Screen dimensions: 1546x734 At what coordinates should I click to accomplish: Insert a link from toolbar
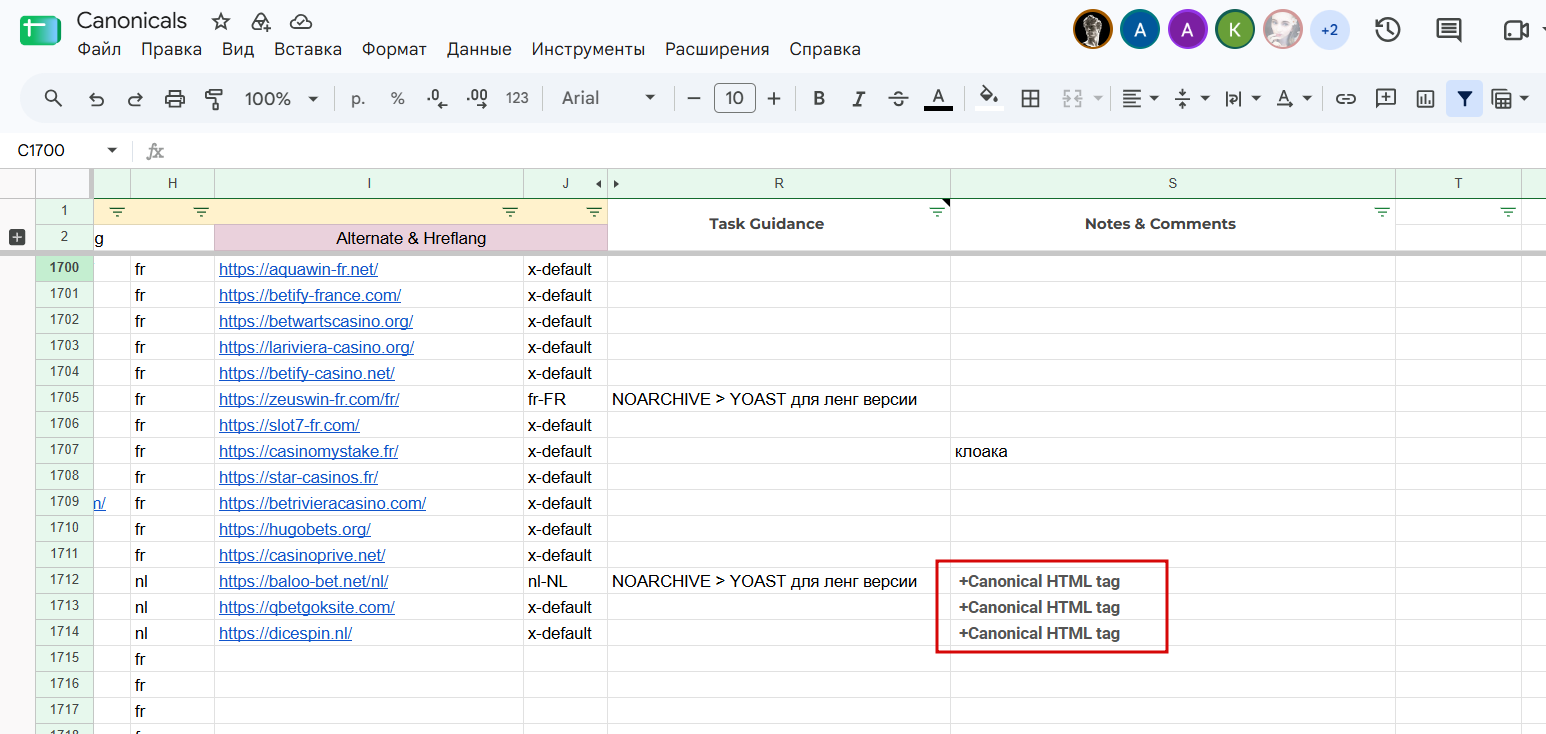[1346, 98]
